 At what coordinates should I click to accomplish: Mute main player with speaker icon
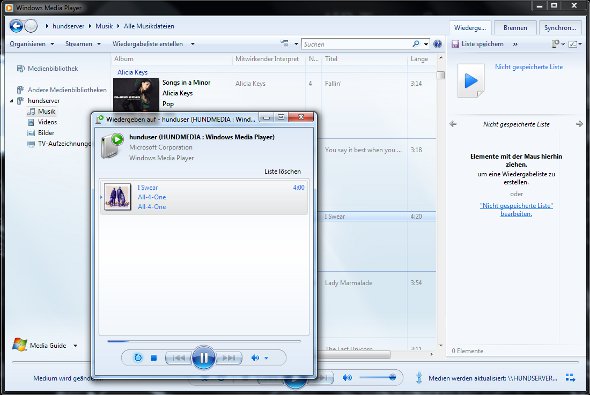click(347, 377)
